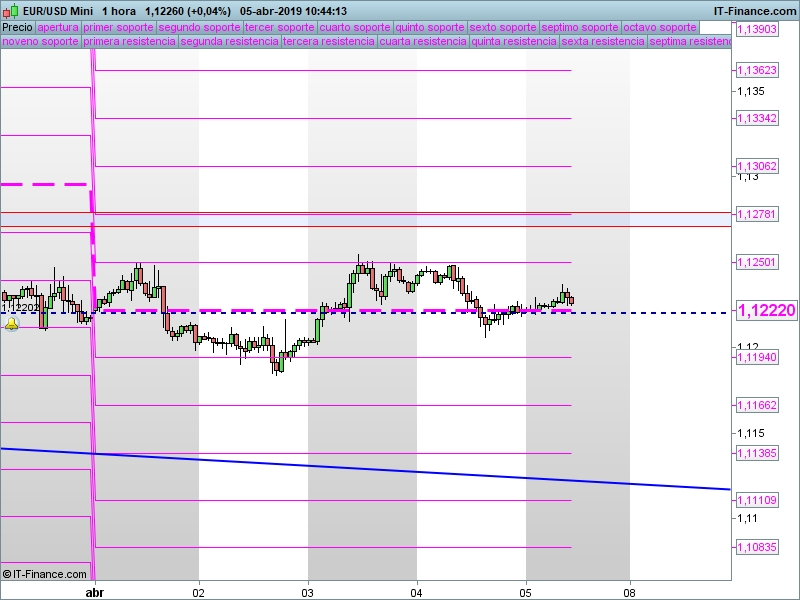
Task: Click the 1,10835 level price tag
Action: click(756, 548)
